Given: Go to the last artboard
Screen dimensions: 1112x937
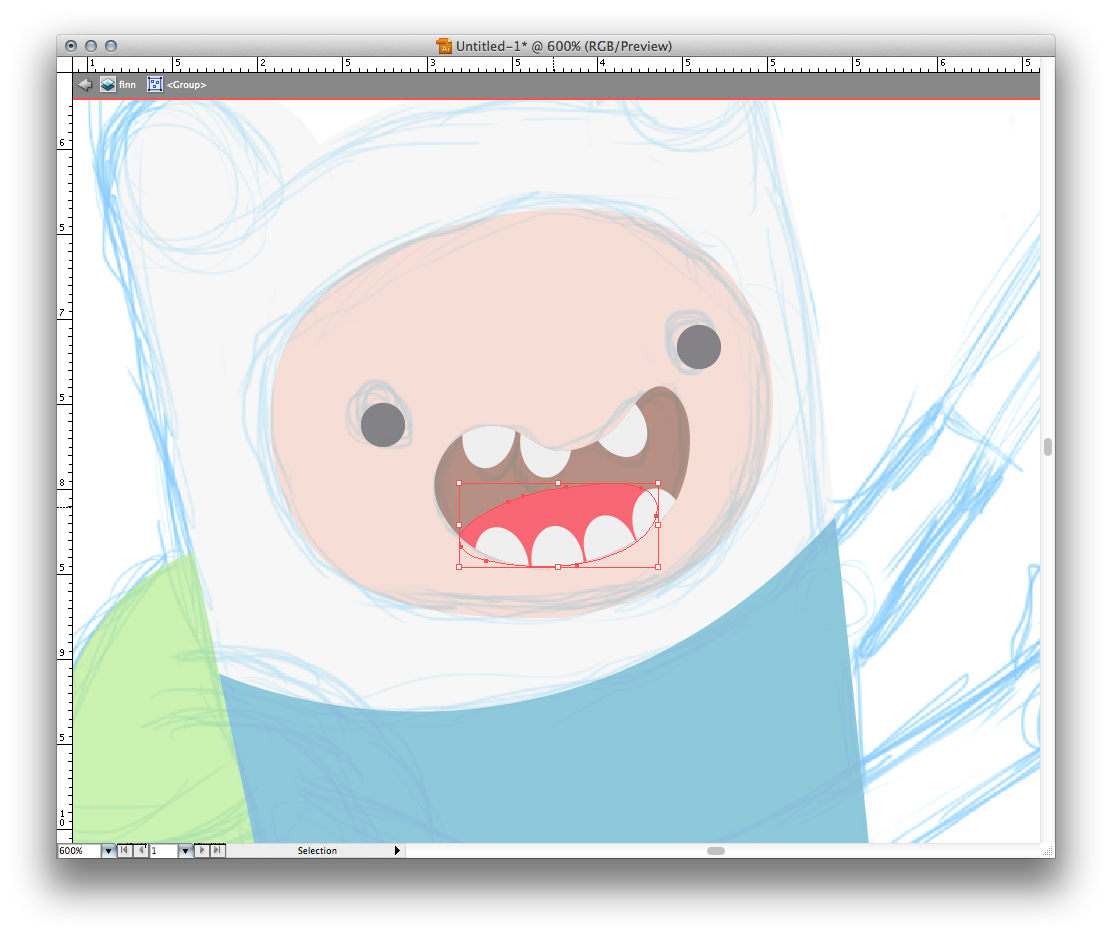Looking at the screenshot, I should (x=218, y=851).
